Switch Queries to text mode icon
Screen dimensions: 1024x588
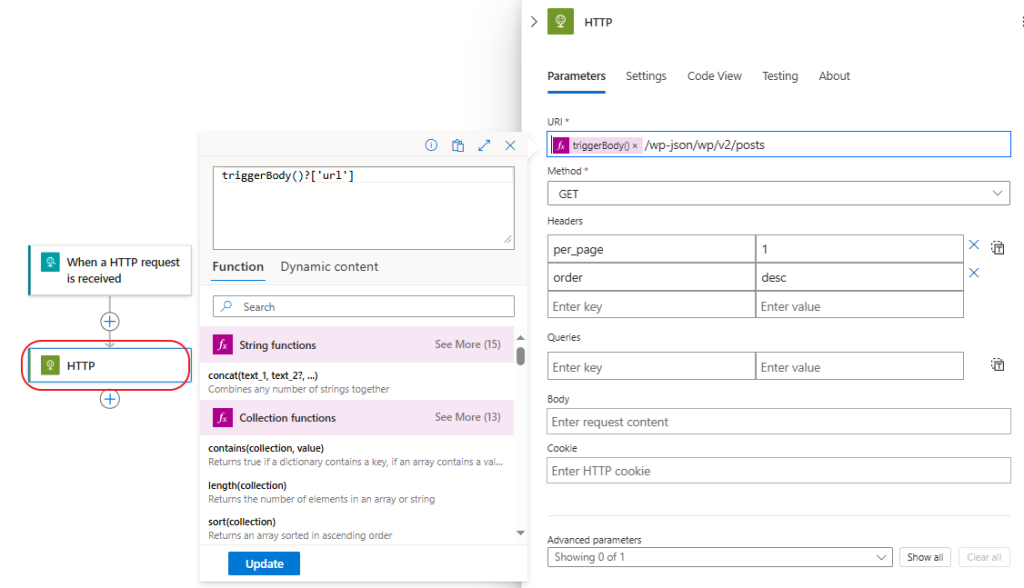[997, 365]
